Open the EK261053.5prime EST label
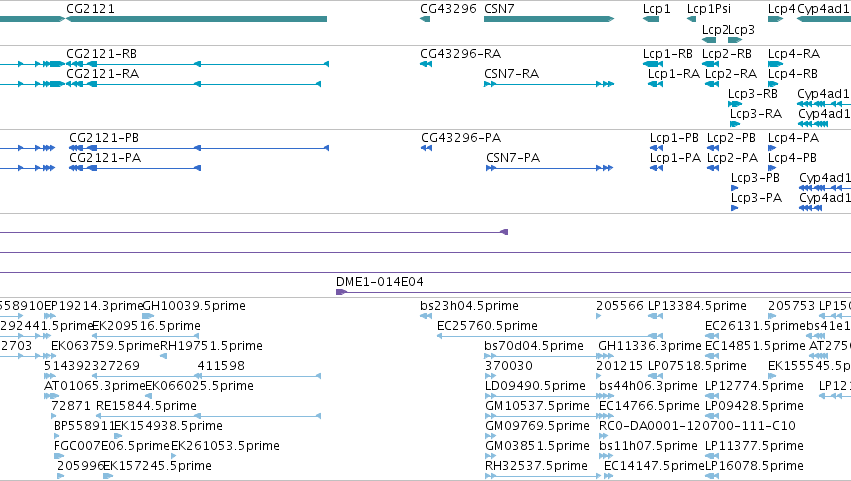The width and height of the screenshot is (851, 481). pos(225,446)
